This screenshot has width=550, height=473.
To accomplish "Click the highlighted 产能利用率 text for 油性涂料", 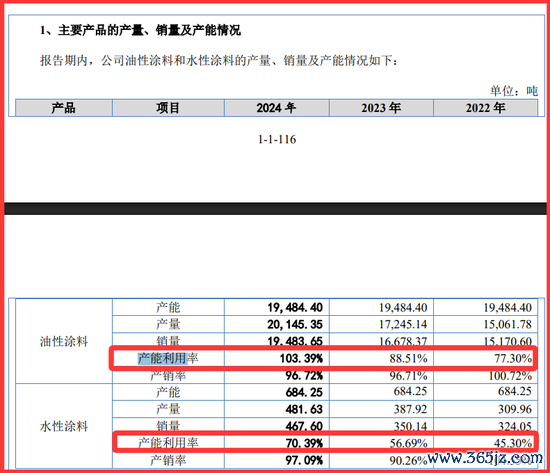I will coord(168,358).
